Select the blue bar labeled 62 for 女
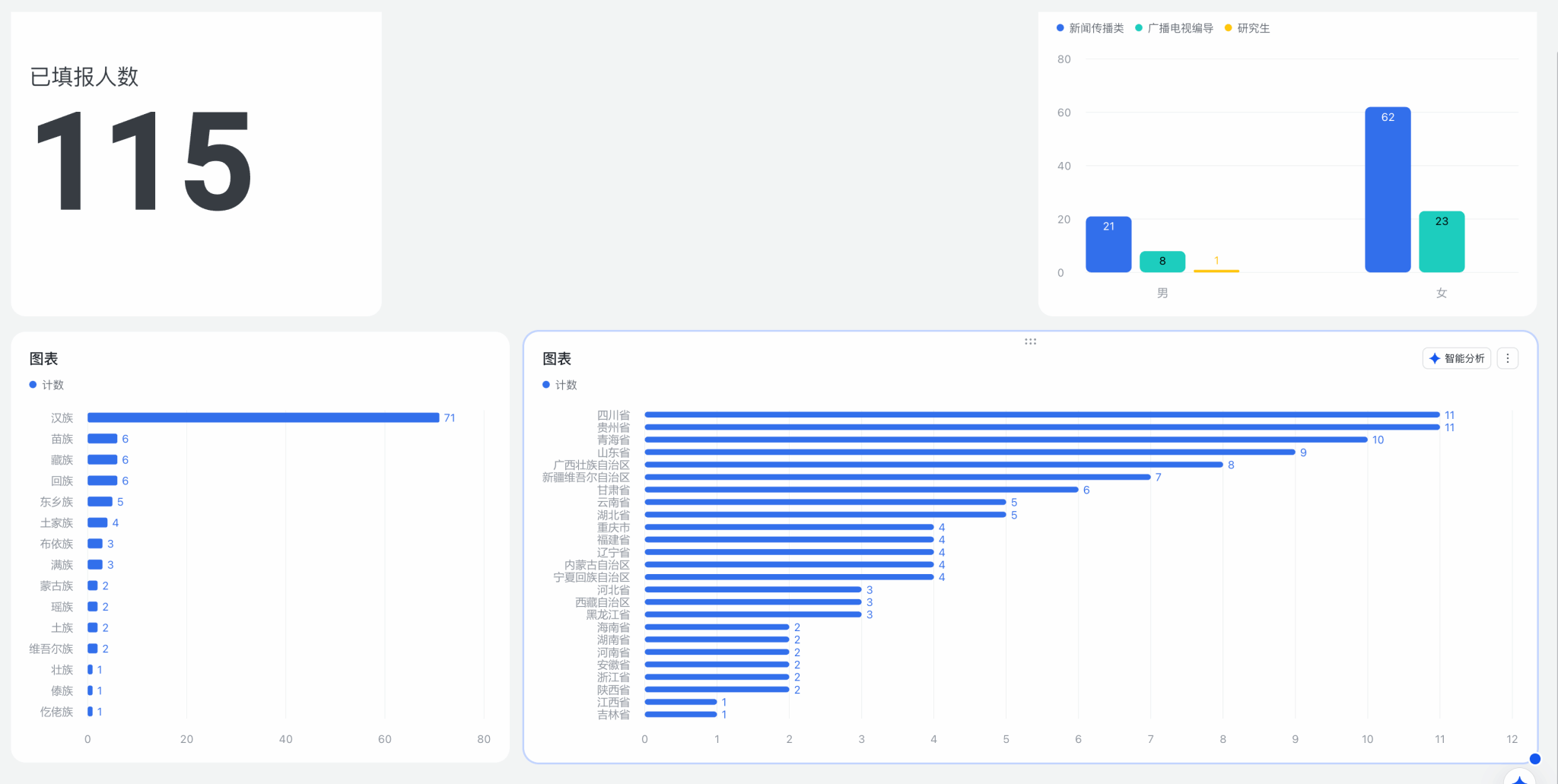This screenshot has height=784, width=1558. 1388,190
